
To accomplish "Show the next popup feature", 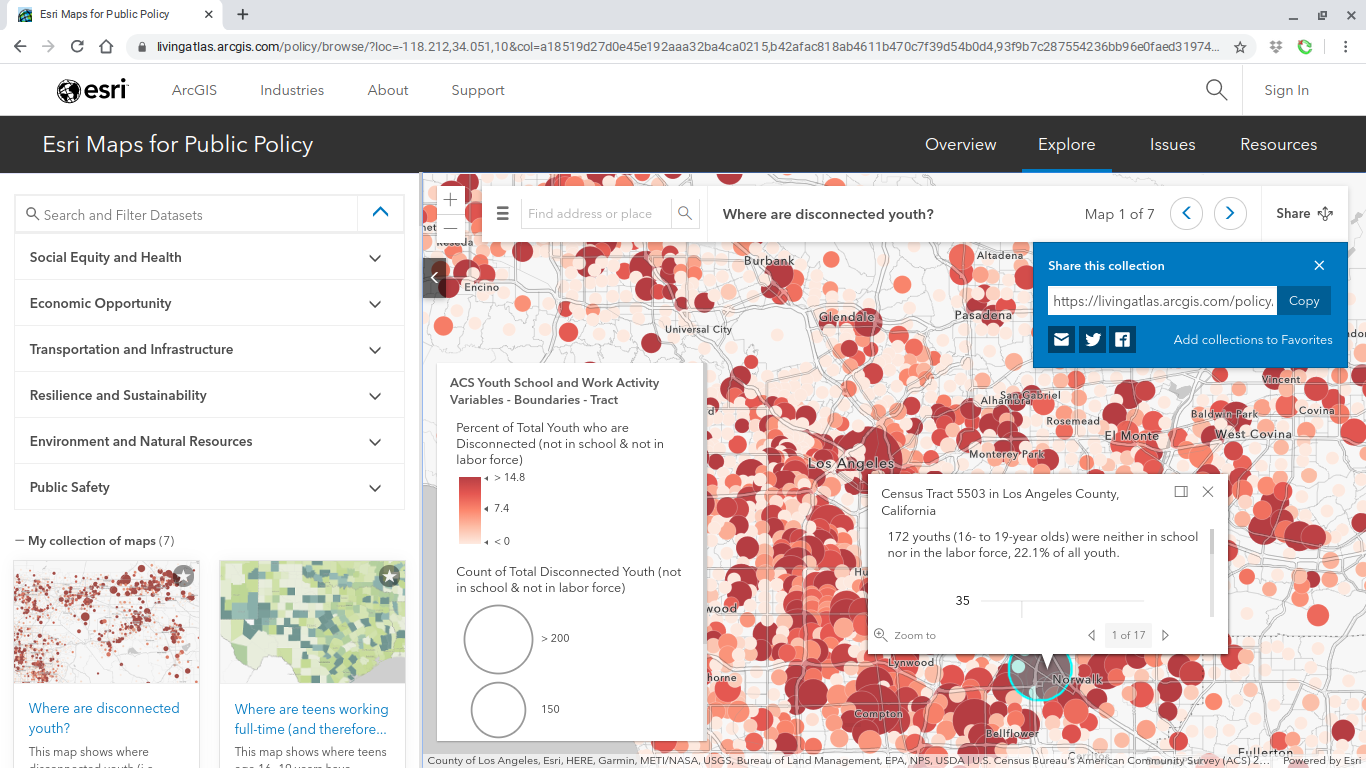I will 1165,635.
